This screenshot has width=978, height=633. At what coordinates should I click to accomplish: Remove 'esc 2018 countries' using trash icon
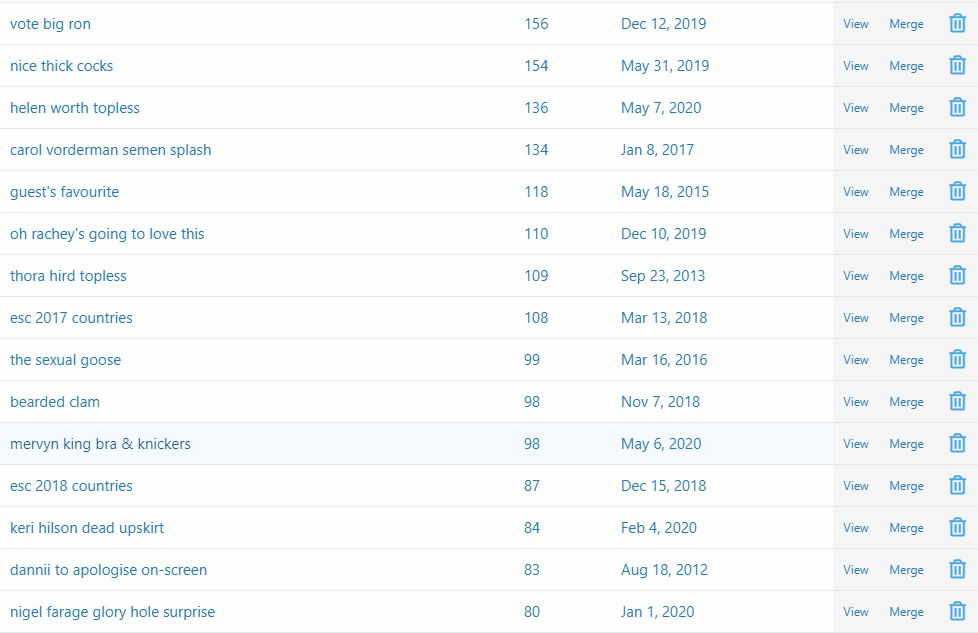click(957, 486)
